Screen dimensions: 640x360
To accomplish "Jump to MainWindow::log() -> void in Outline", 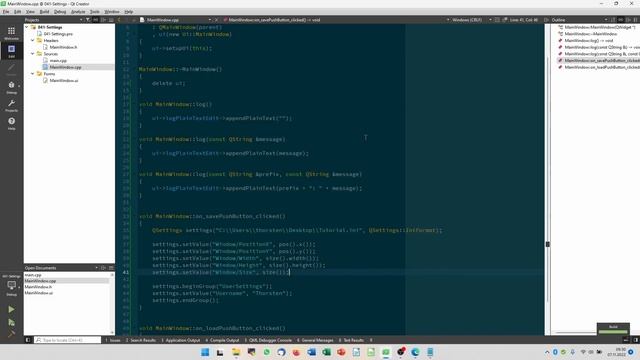I will 589,40.
